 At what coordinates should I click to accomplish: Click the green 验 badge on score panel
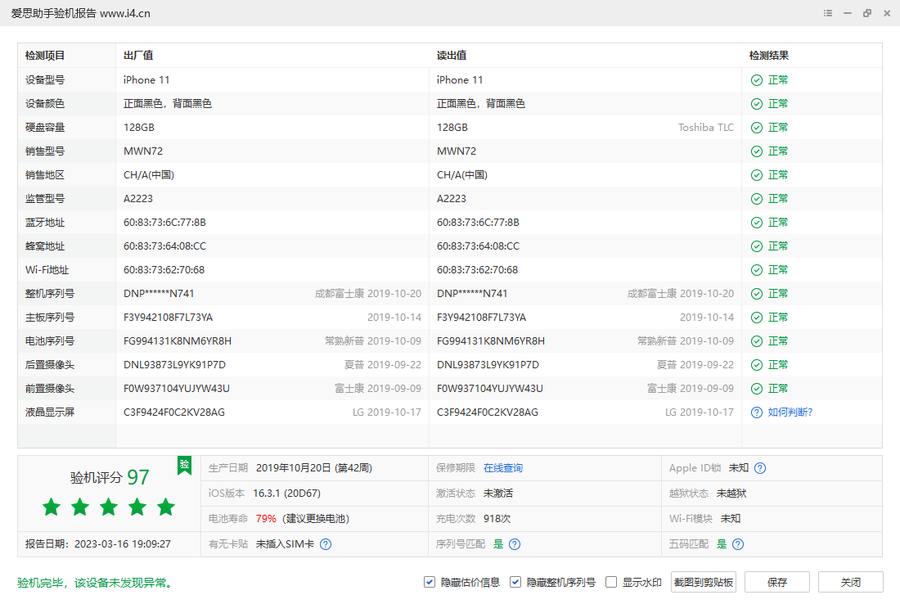[x=184, y=464]
